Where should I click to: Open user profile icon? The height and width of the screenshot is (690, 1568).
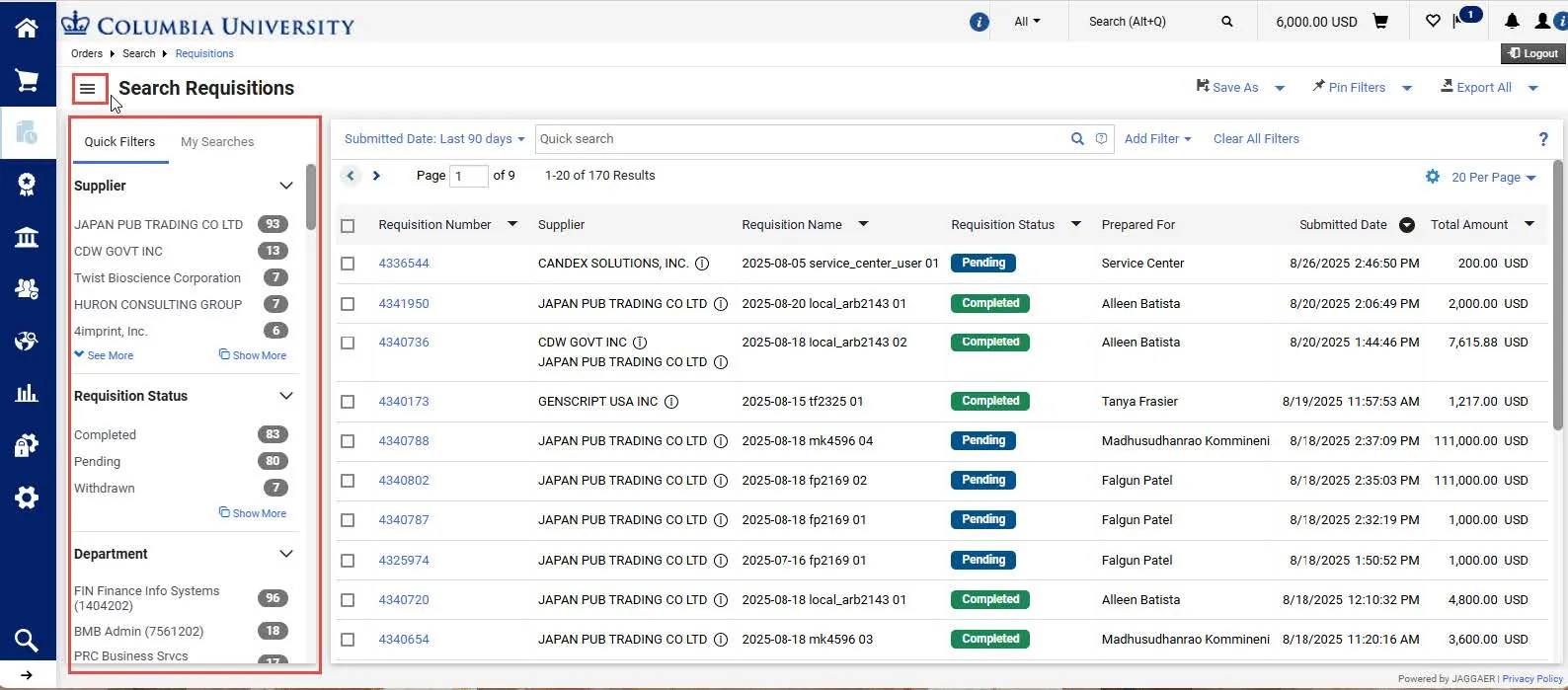tap(1542, 21)
